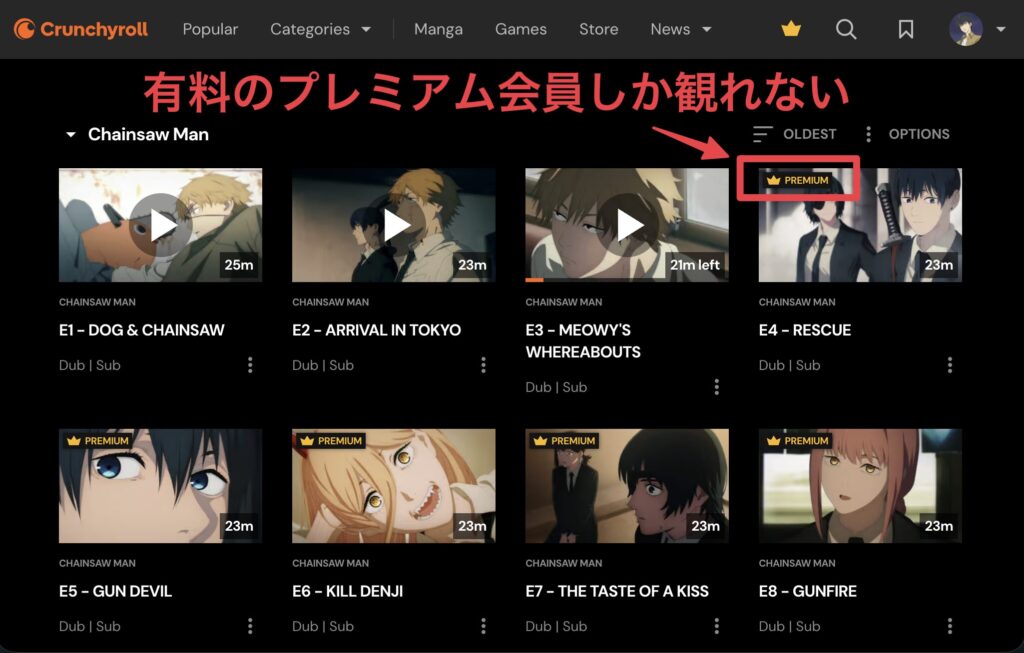
Task: Click the Premium crown icon in navbar
Action: 791,29
